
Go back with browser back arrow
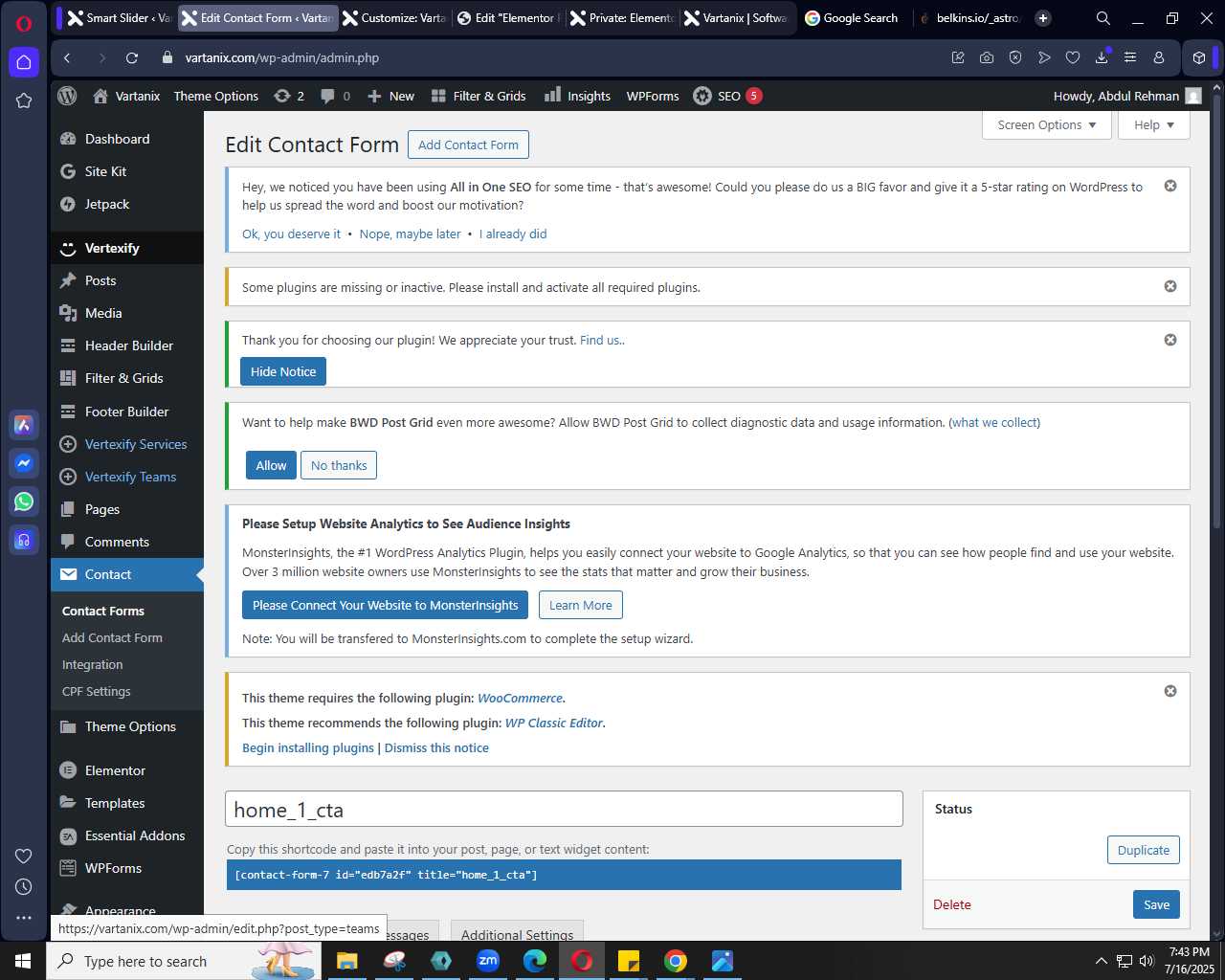pos(67,58)
